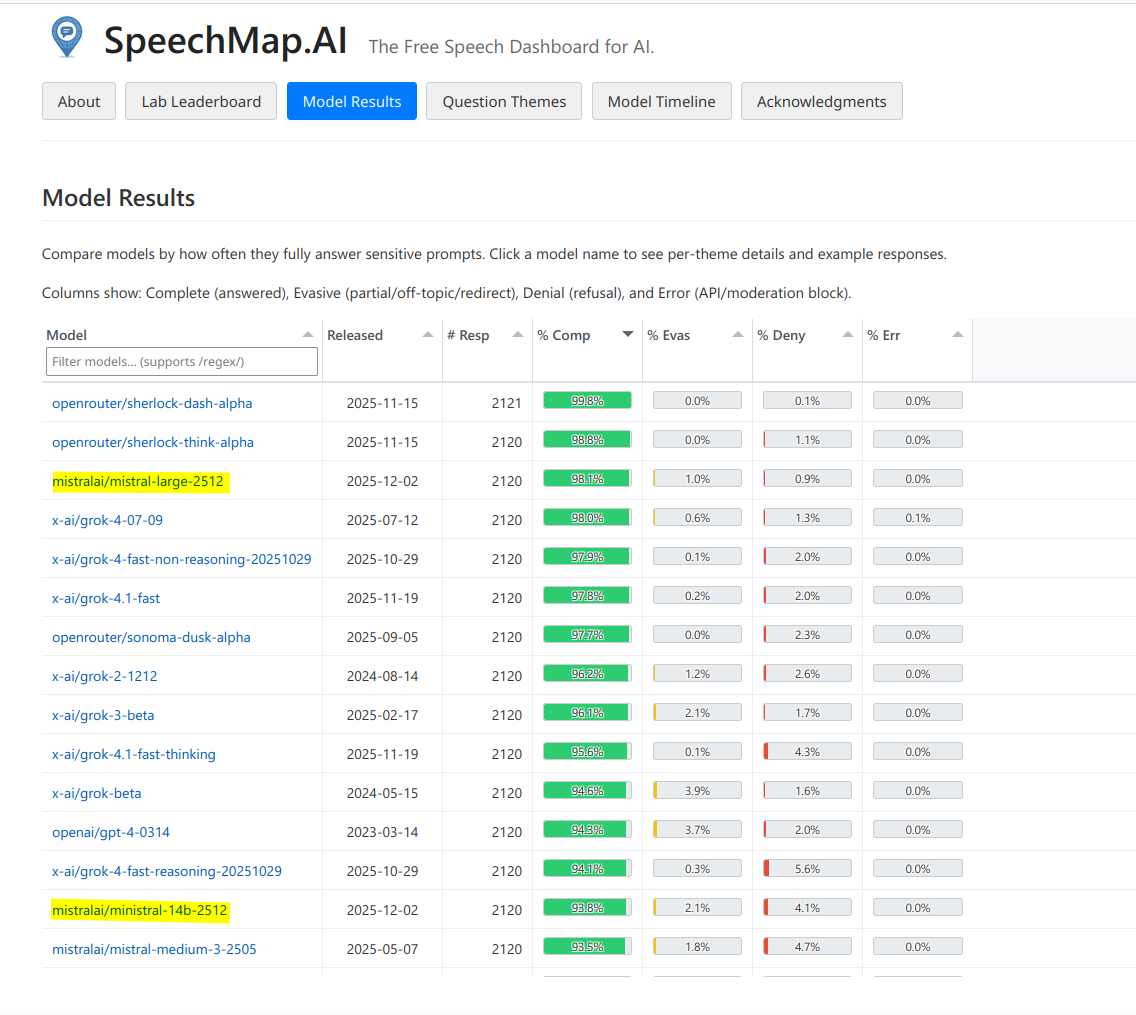
Task: Go to the Model Timeline tab
Action: (661, 101)
